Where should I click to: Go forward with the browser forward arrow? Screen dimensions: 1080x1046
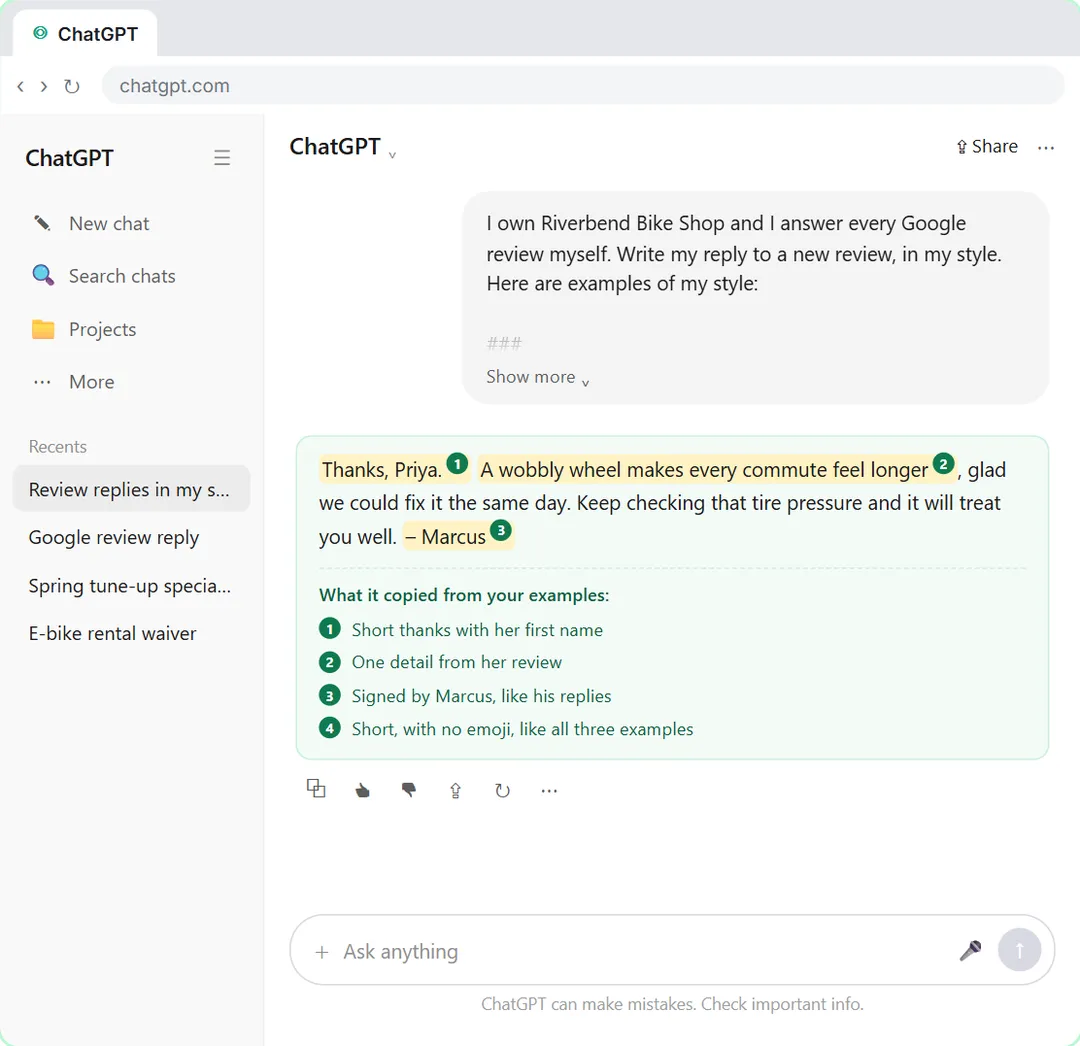pos(44,86)
